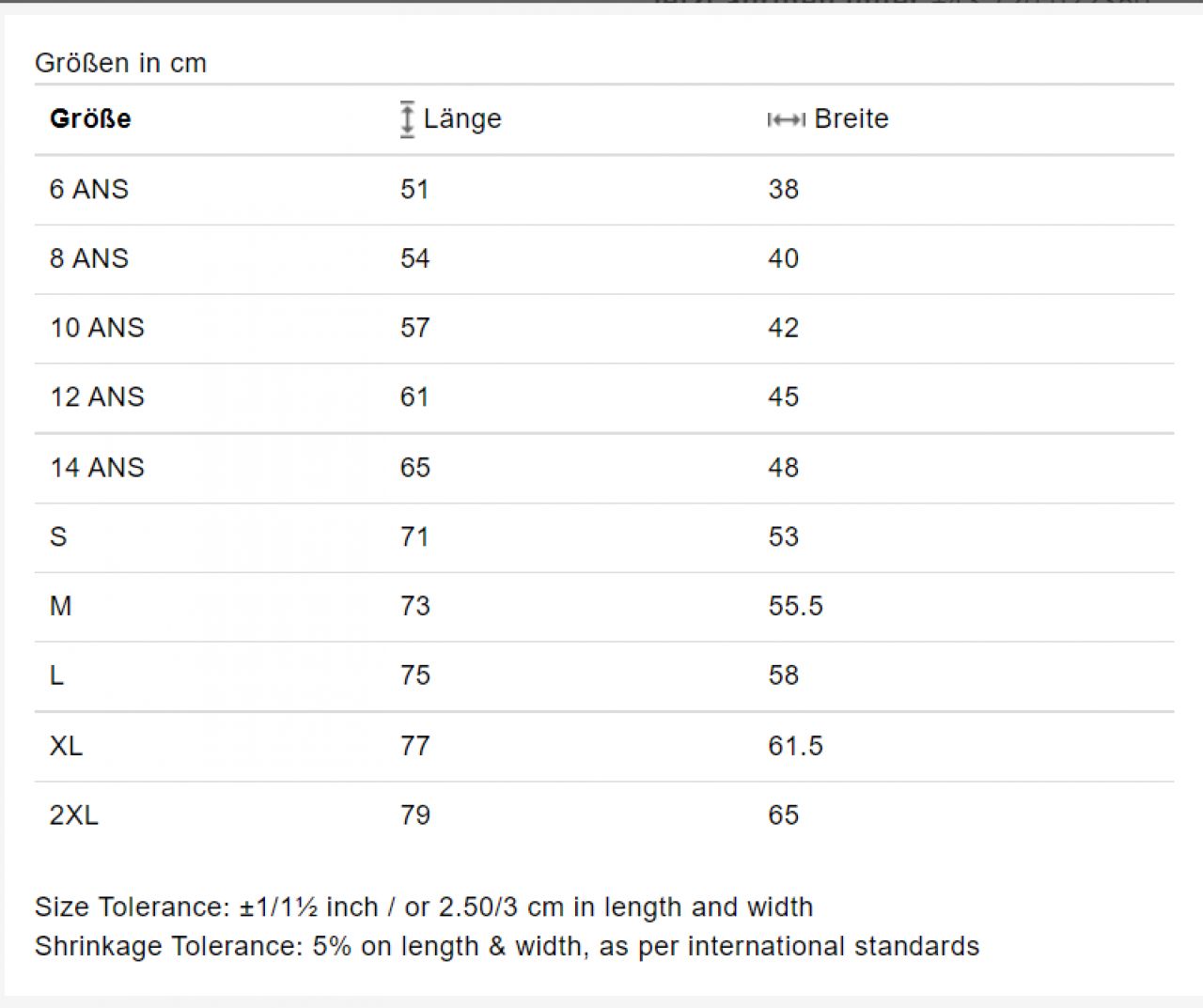Viewport: 1203px width, 1008px height.
Task: Select the L size row
Action: click(604, 676)
